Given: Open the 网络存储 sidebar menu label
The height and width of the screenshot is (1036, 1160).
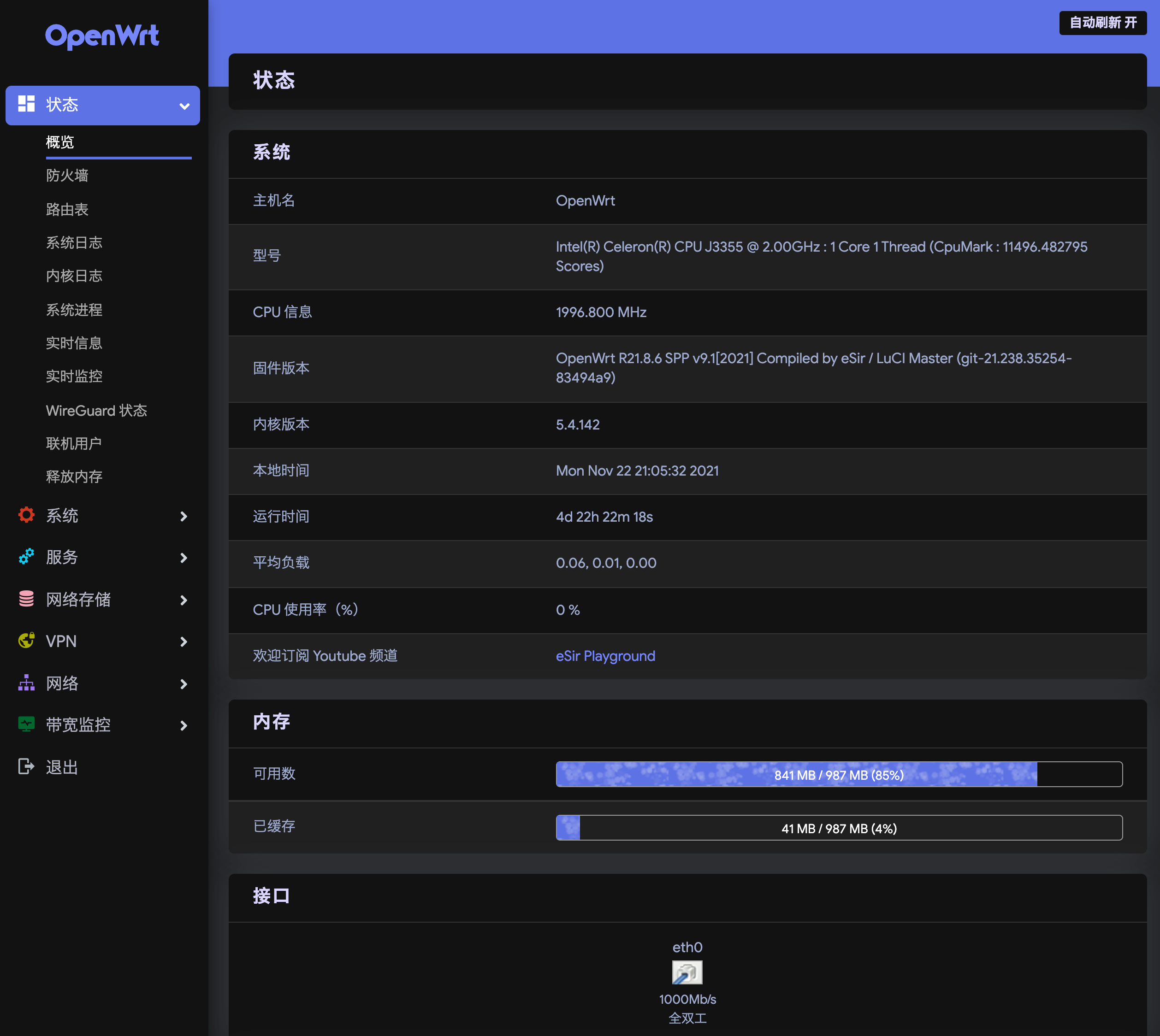Looking at the screenshot, I should (x=78, y=600).
